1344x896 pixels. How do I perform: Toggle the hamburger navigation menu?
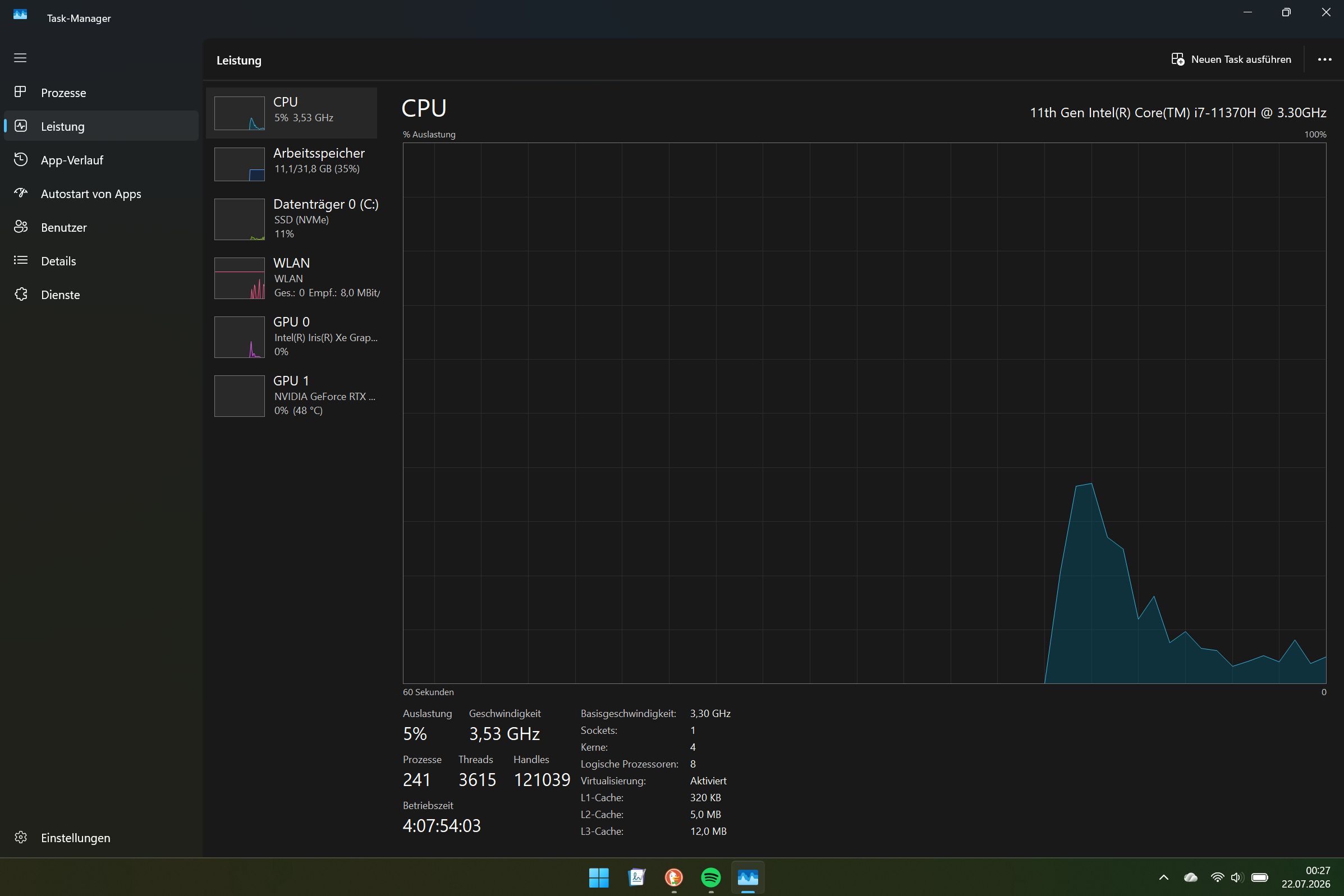(20, 58)
